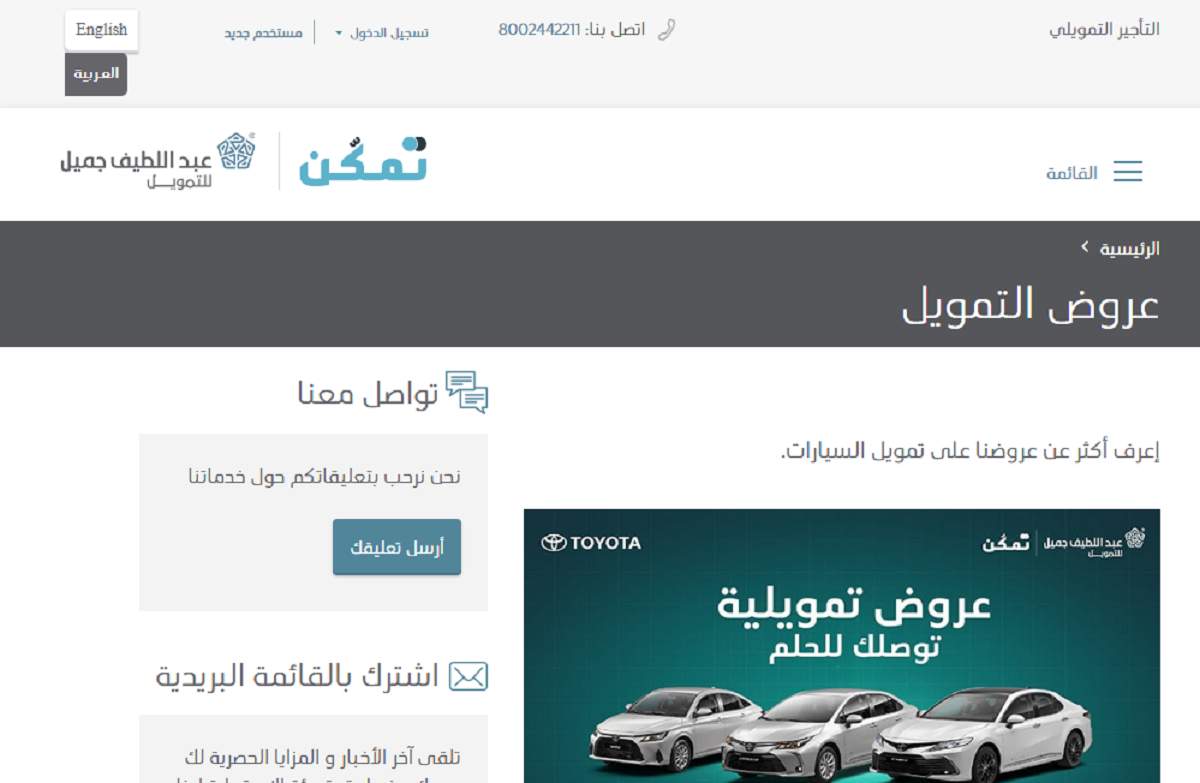Click the عبد اللطيف جميل للتمويل logo
Image resolution: width=1200 pixels, height=783 pixels.
(157, 160)
